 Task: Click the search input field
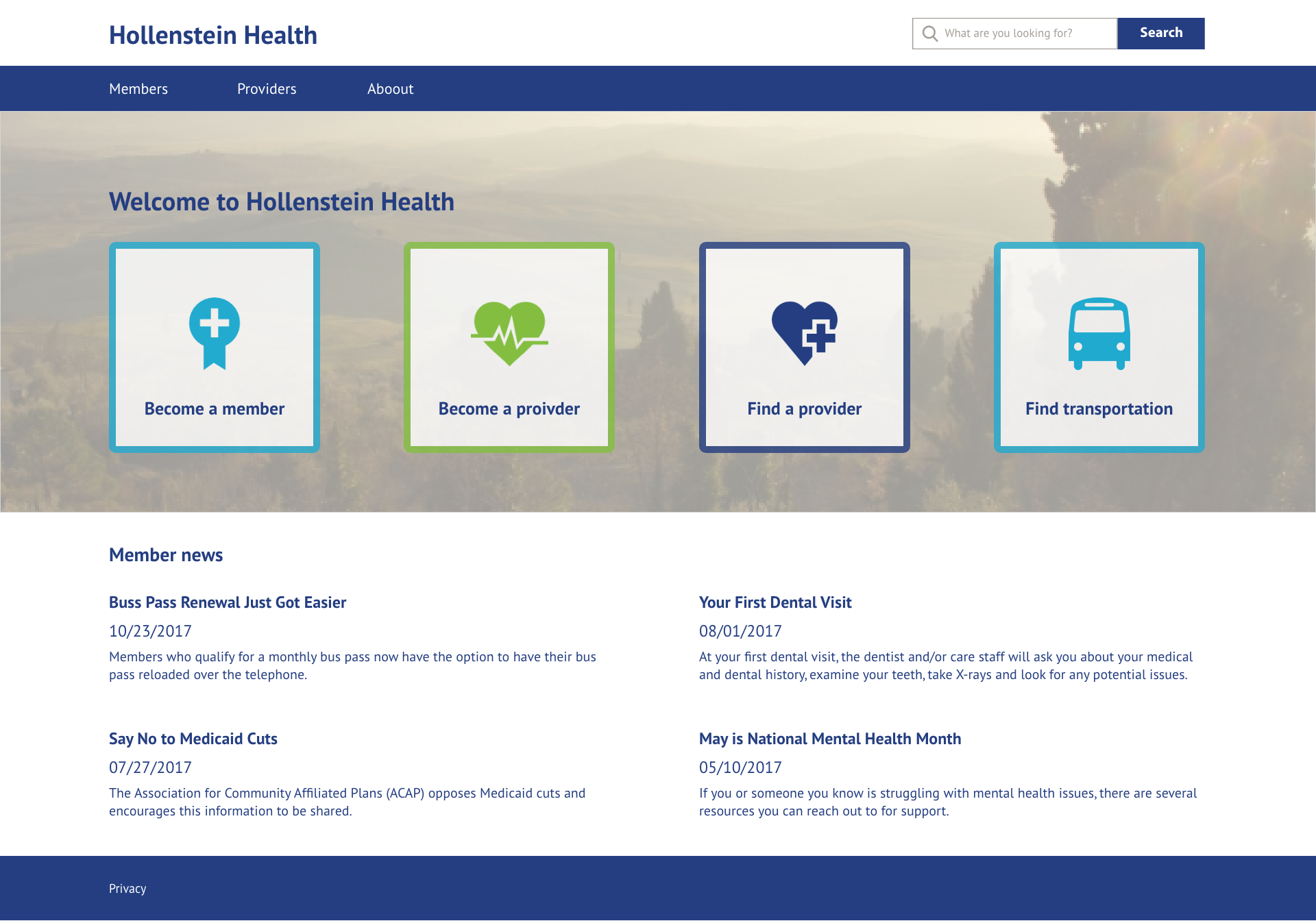pyautogui.click(x=1025, y=34)
